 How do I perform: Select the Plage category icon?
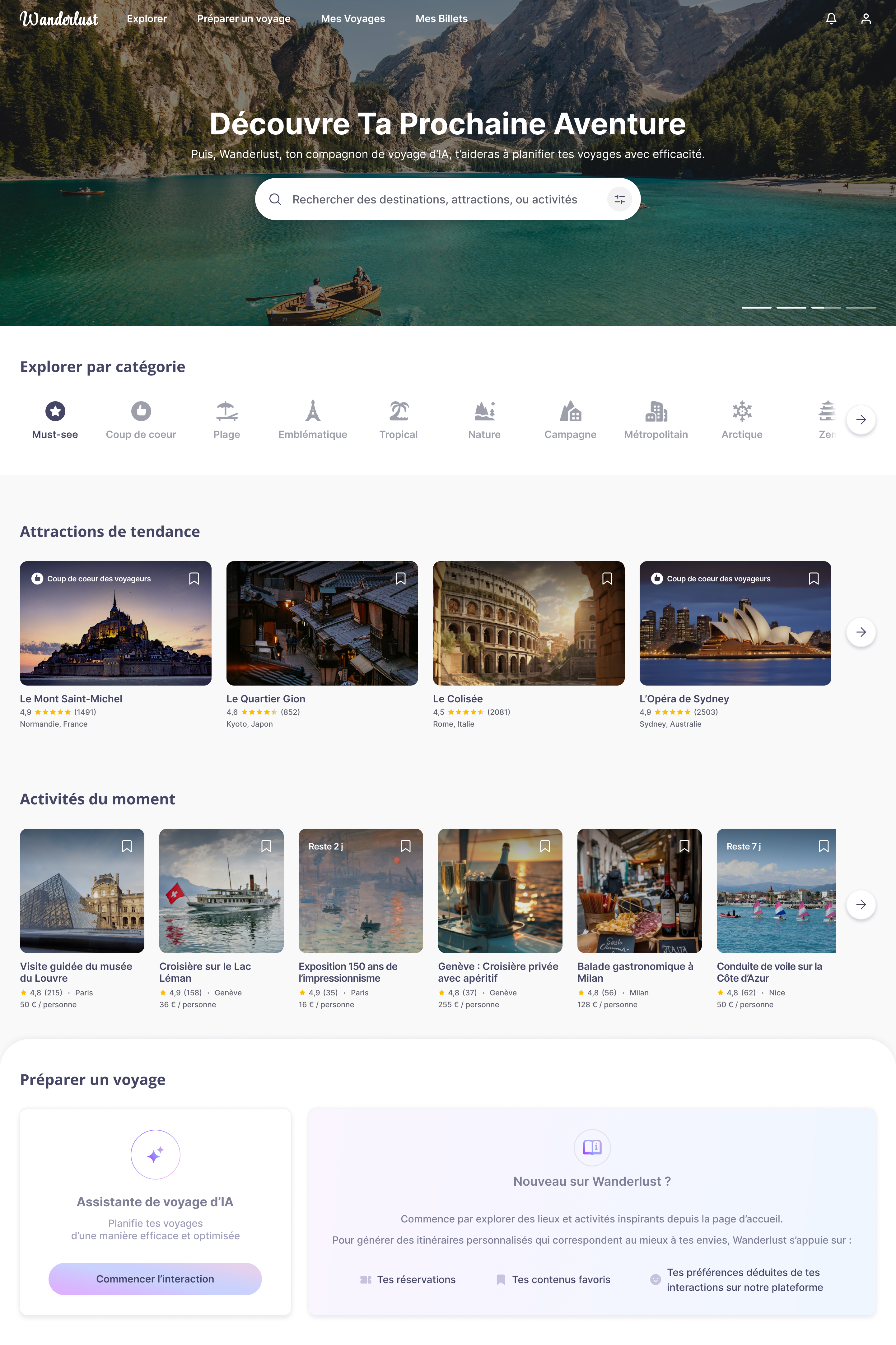[226, 412]
